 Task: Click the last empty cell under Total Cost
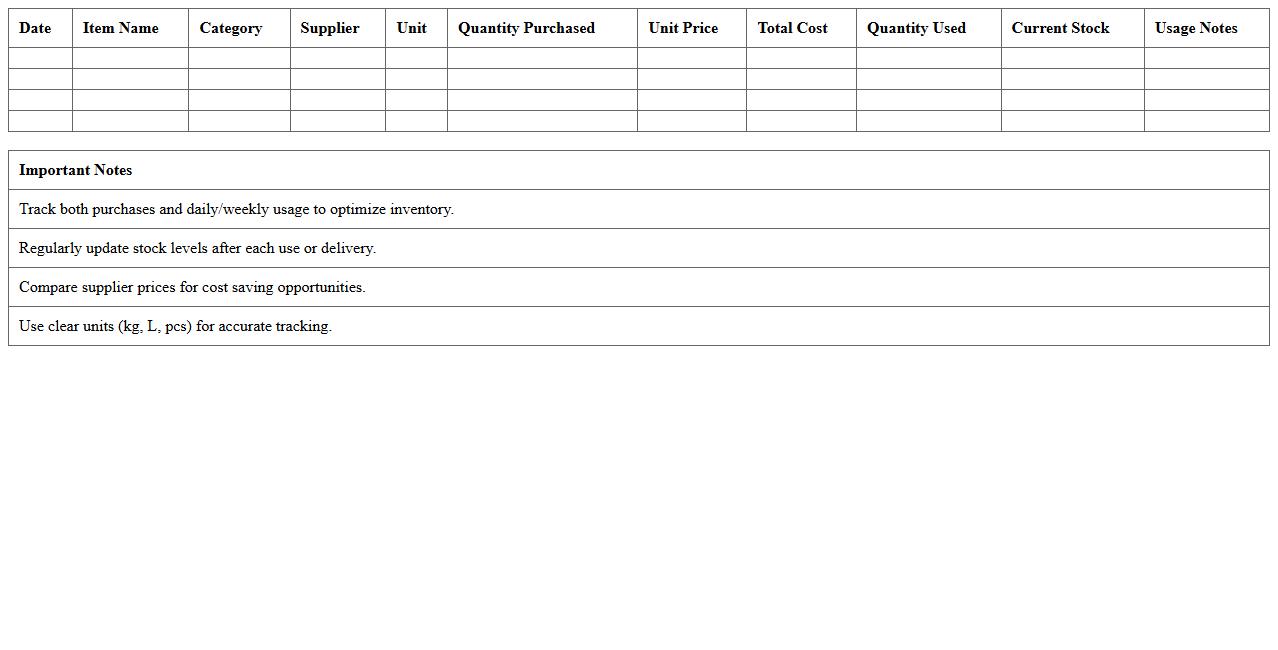(801, 121)
